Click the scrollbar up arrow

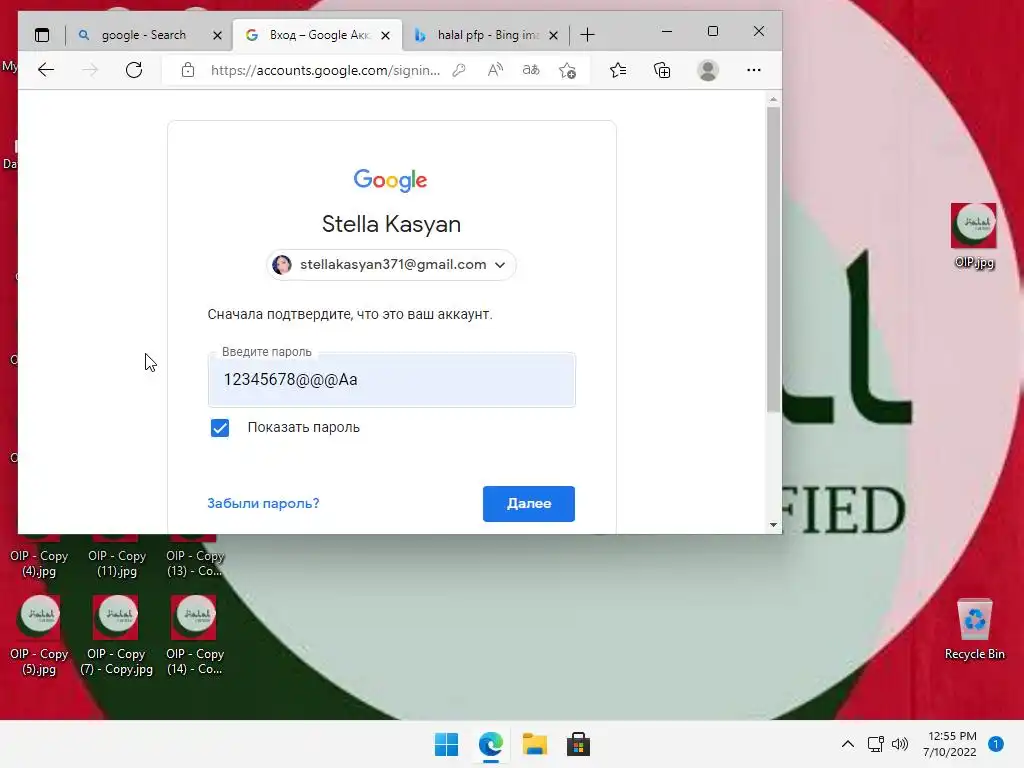(x=773, y=100)
